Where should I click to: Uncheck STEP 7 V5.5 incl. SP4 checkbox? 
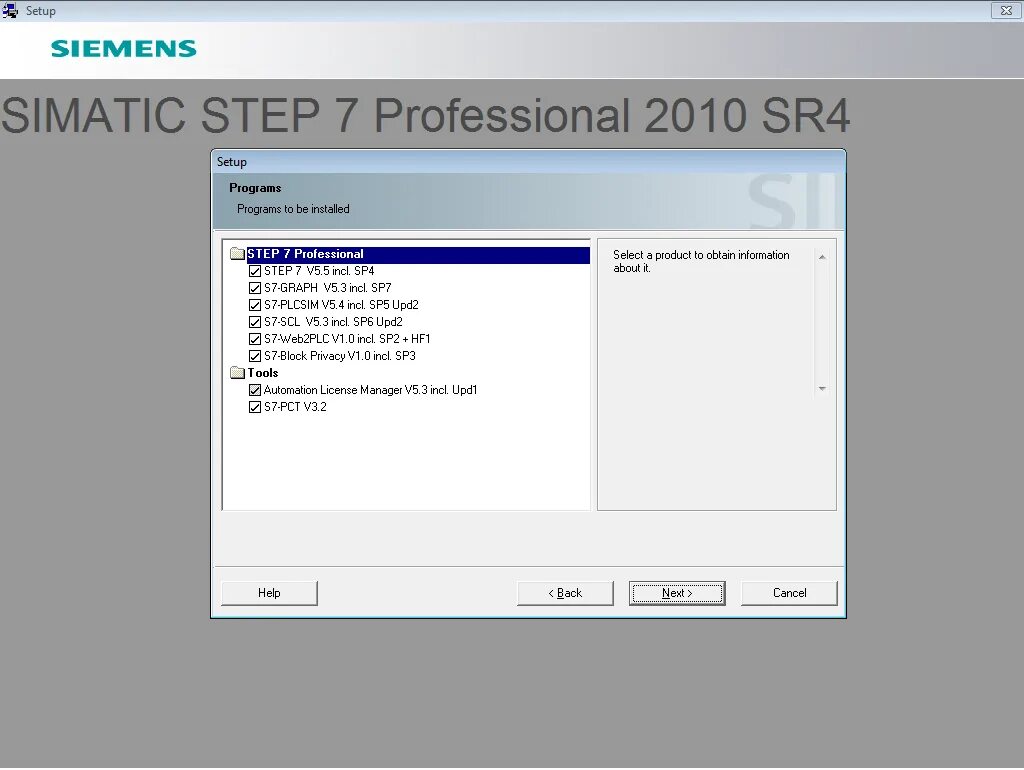pos(255,271)
